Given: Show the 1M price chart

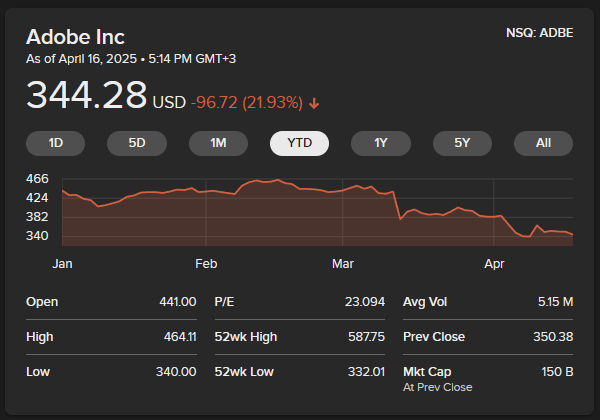Looking at the screenshot, I should tap(218, 143).
